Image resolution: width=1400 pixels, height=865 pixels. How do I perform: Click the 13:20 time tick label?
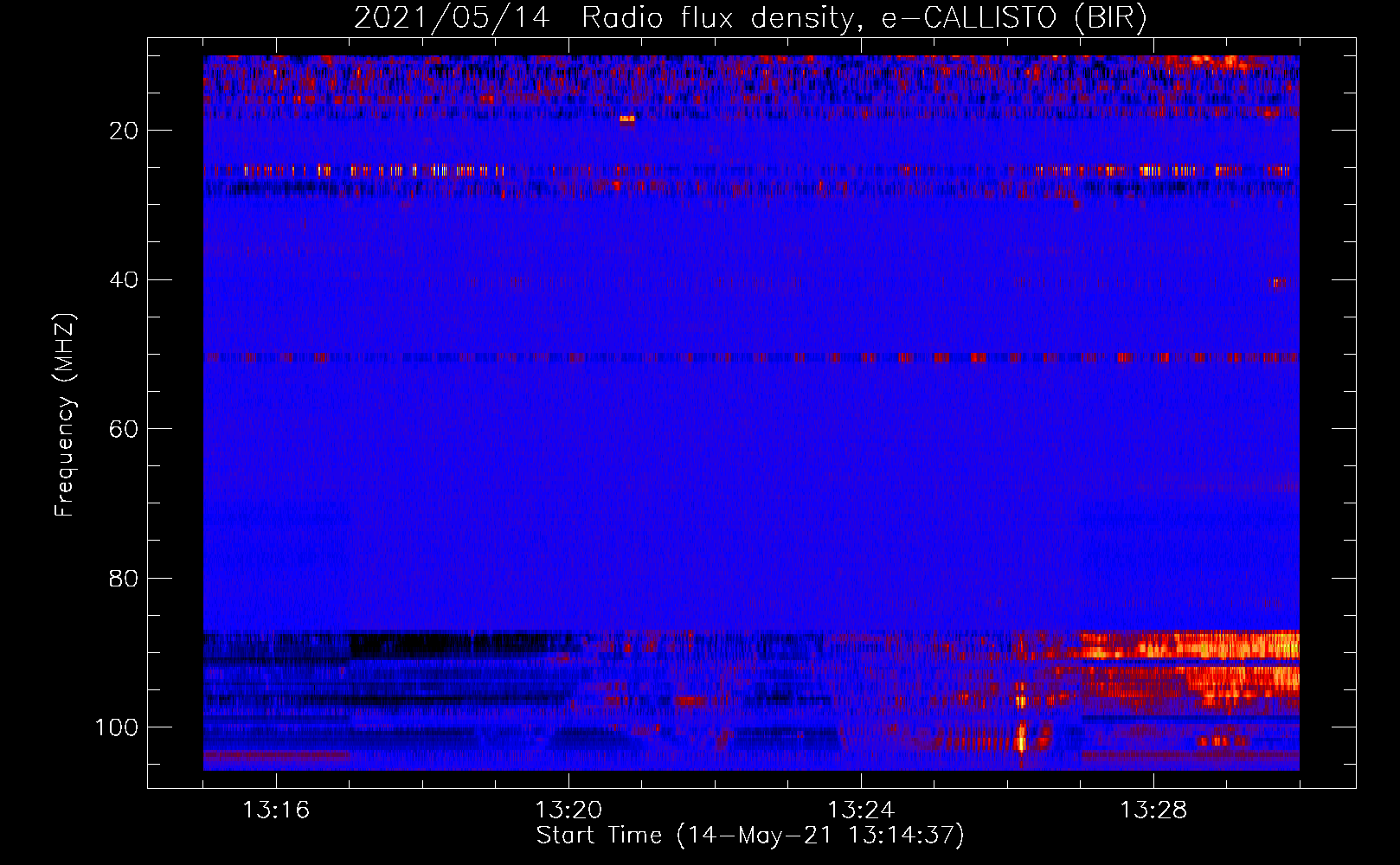568,811
